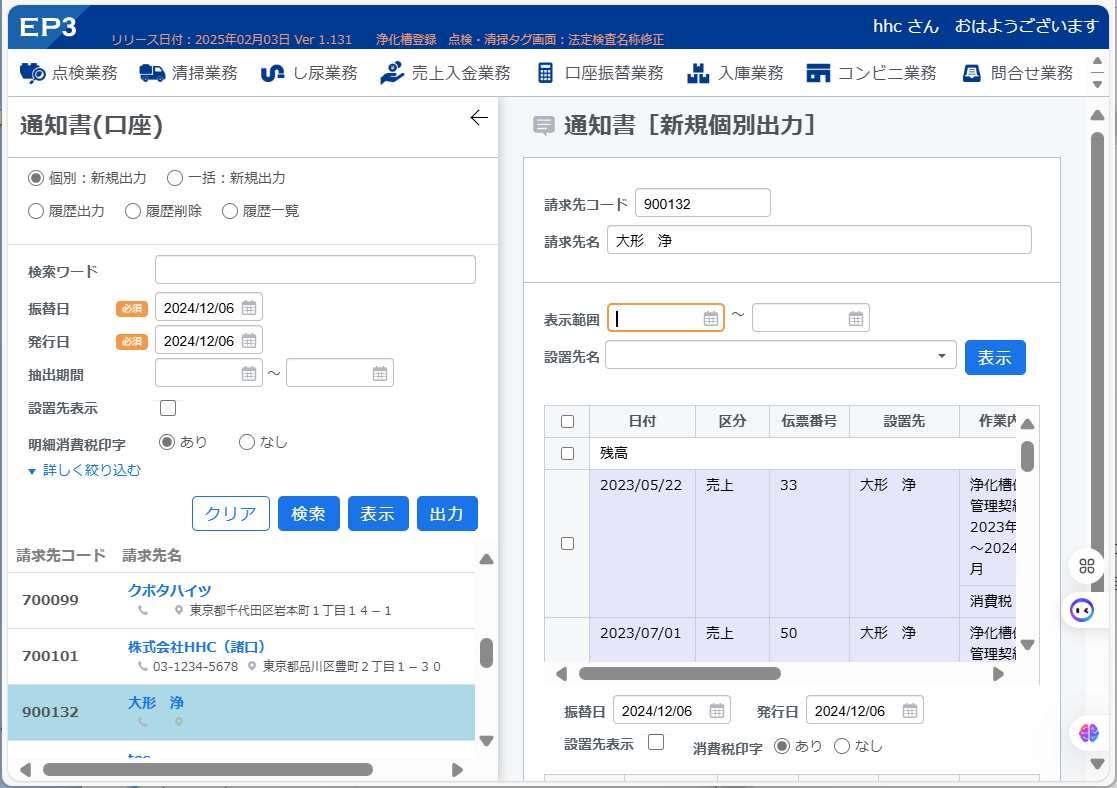Open 点検業務 menu
This screenshot has height=788, width=1117.
pyautogui.click(x=68, y=73)
